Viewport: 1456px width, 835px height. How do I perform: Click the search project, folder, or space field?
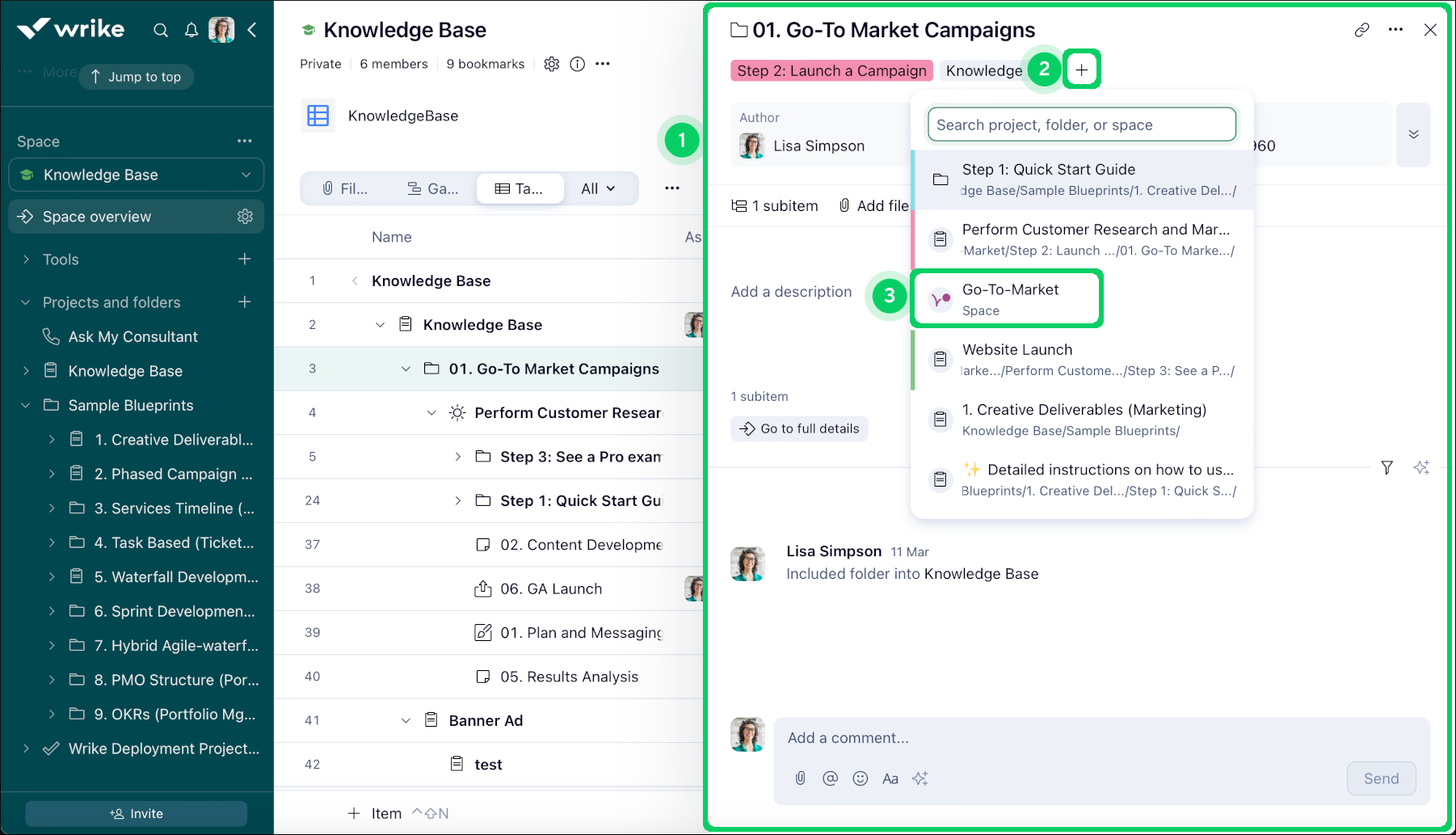(1081, 124)
